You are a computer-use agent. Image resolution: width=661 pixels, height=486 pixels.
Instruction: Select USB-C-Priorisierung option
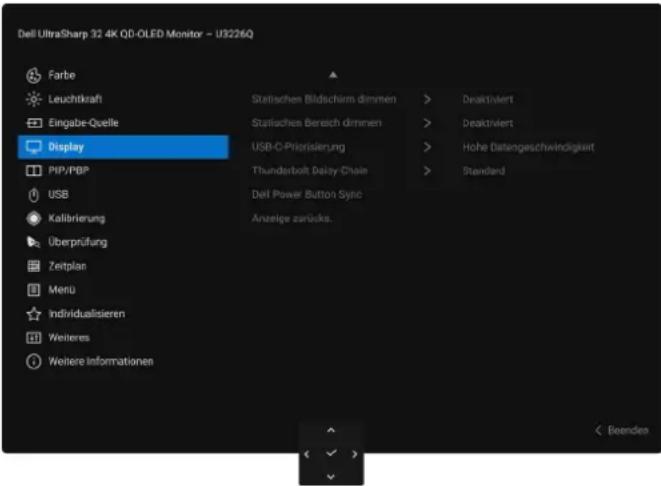298,147
